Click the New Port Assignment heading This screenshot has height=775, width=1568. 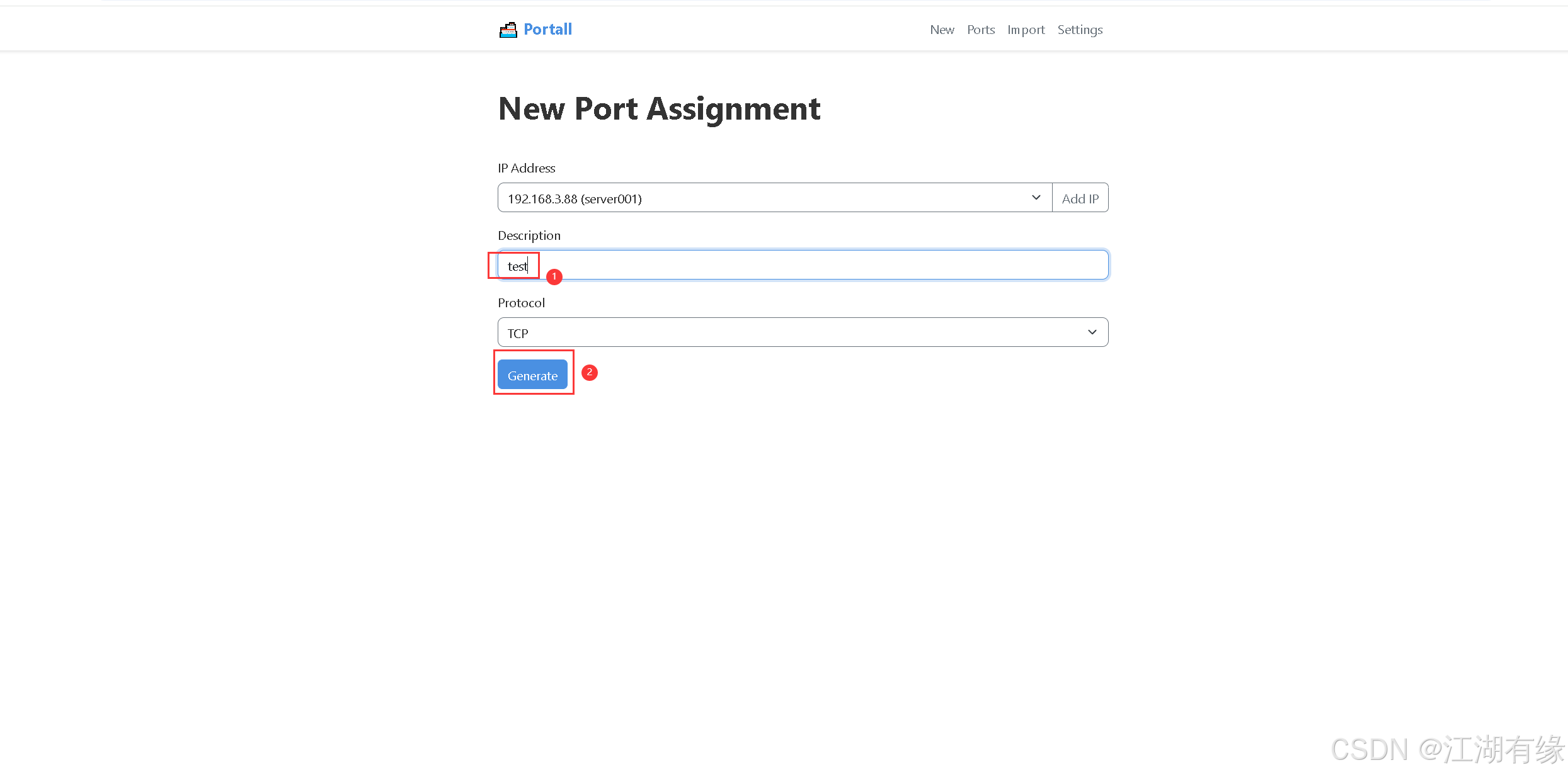point(659,108)
